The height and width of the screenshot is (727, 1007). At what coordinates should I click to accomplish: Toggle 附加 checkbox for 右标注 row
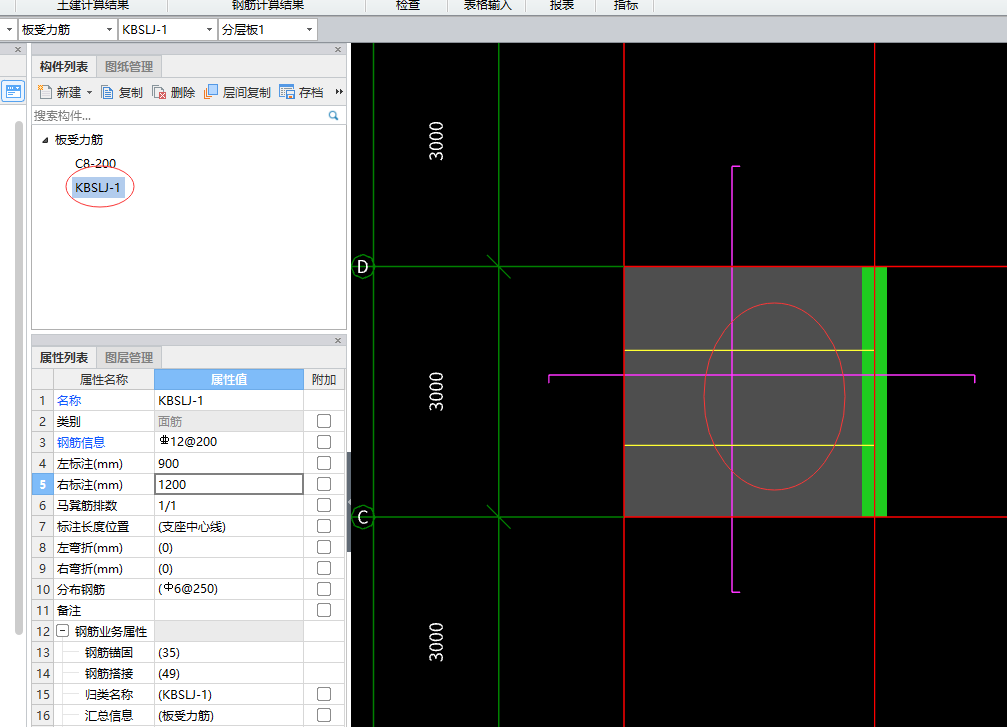coord(324,484)
